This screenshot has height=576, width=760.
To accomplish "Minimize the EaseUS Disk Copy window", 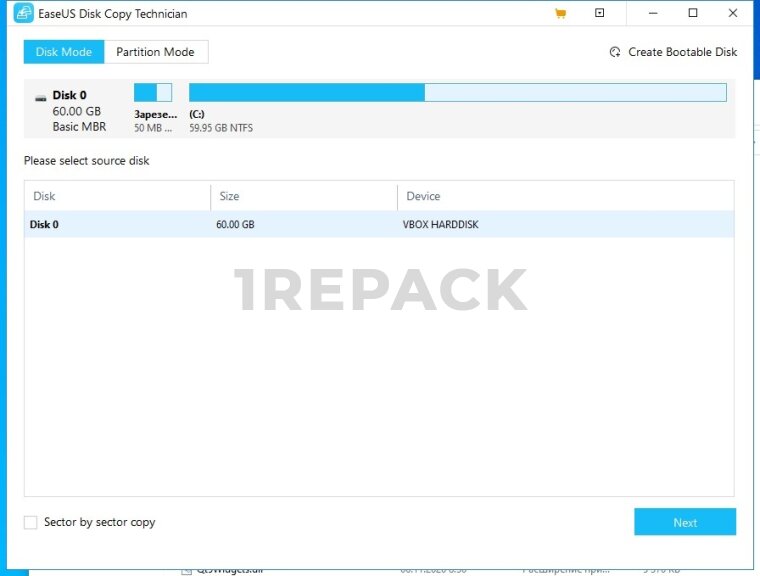I will coord(653,14).
